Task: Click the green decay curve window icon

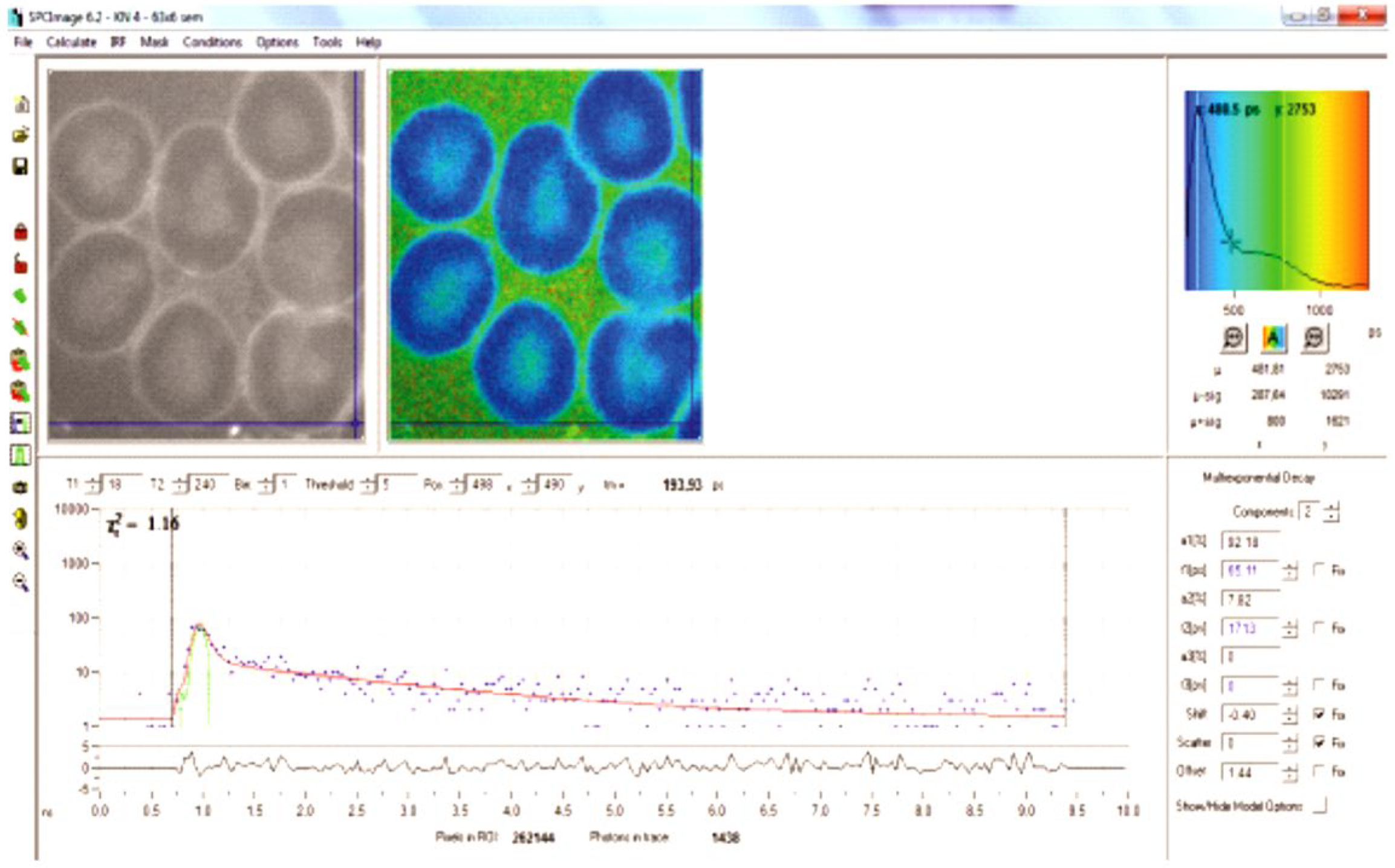Action: pos(21,455)
